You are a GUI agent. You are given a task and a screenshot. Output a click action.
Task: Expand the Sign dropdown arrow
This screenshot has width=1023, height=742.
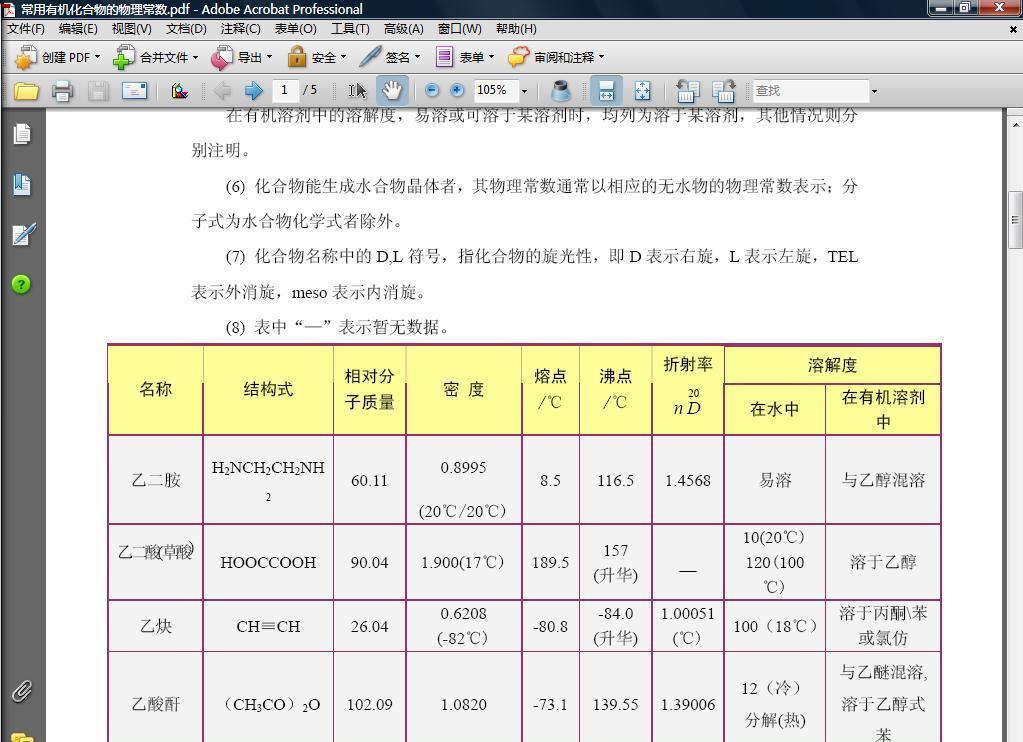click(x=418, y=57)
